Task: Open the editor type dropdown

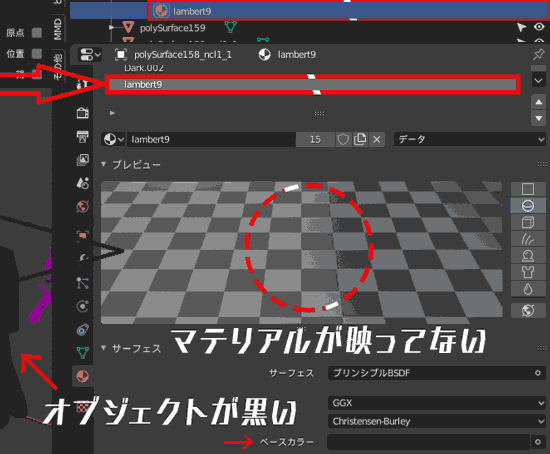Action: (x=90, y=54)
